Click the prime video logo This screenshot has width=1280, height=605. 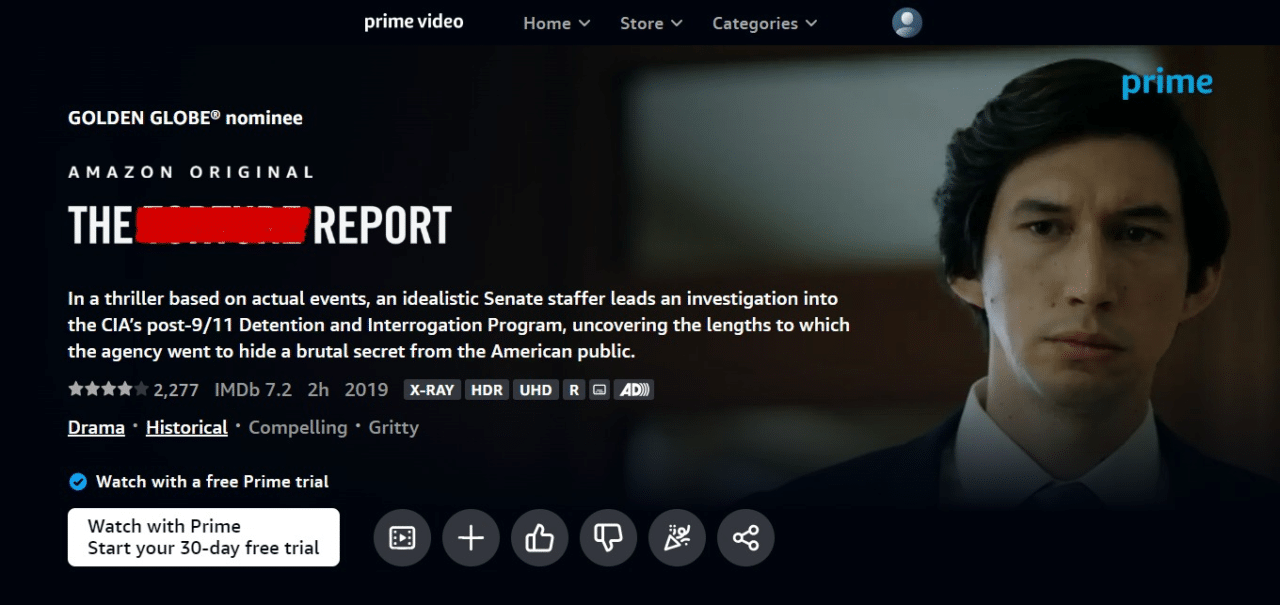(x=414, y=22)
